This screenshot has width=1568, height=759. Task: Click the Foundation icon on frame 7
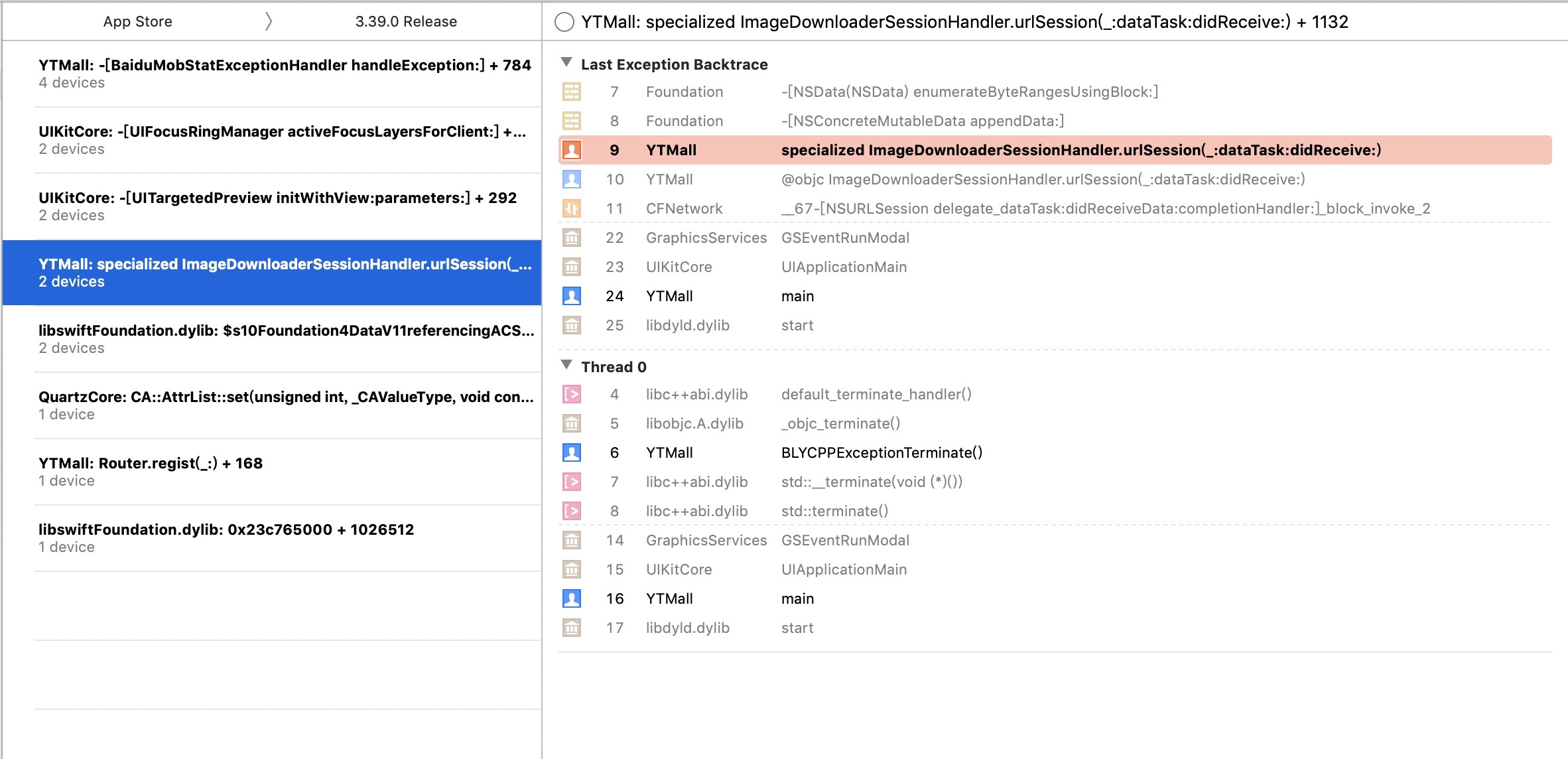[x=571, y=92]
